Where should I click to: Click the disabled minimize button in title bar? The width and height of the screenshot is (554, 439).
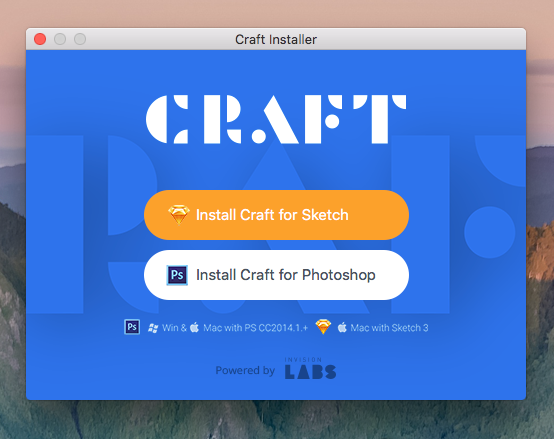click(x=60, y=39)
